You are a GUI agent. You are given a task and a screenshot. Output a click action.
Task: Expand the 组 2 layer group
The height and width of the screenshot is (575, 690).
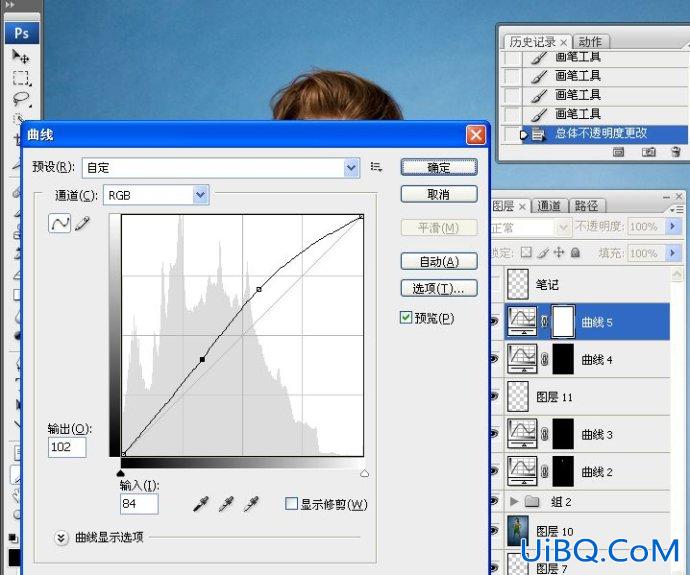click(513, 501)
